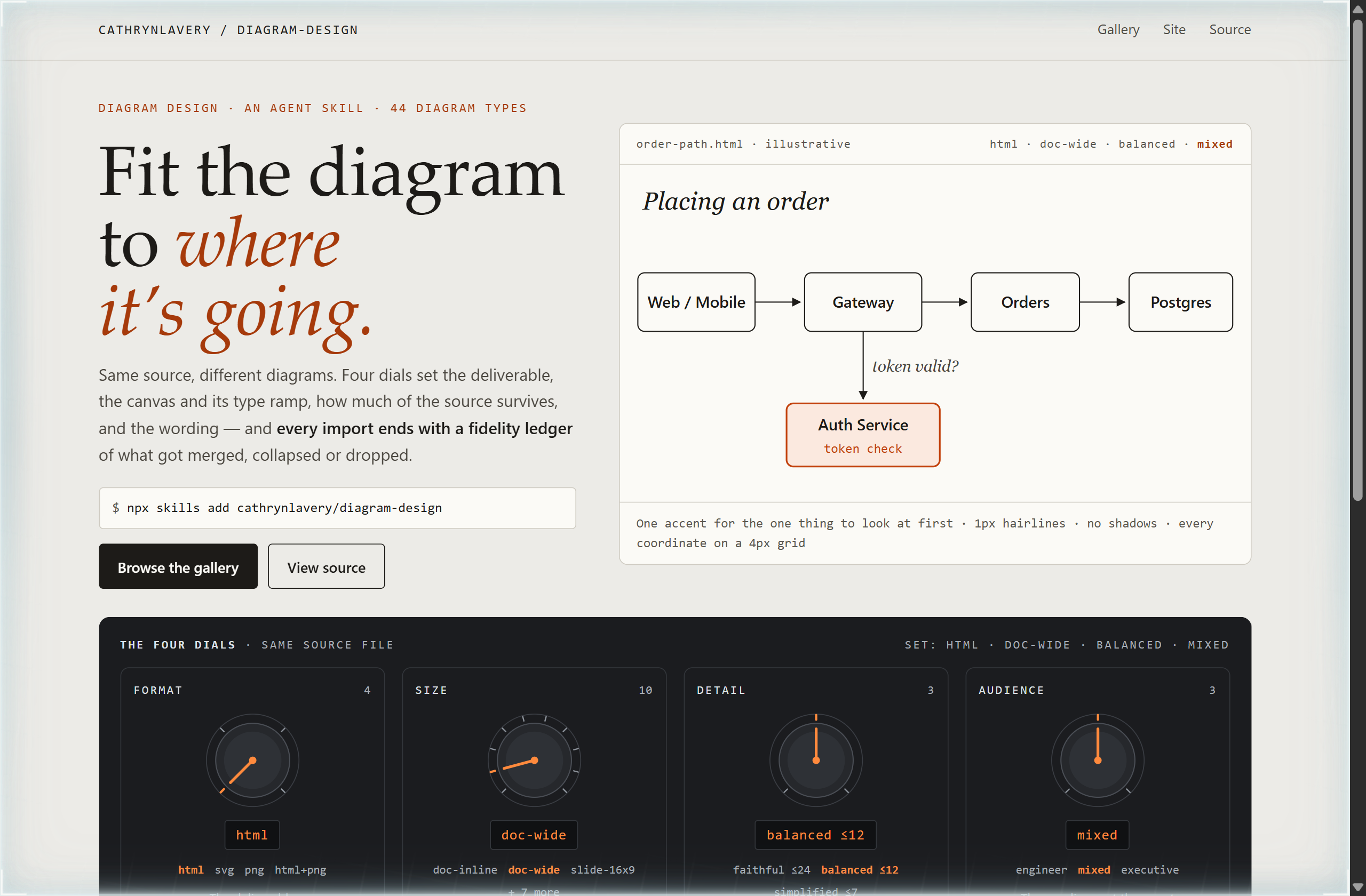Select the executive audience option

click(1149, 870)
